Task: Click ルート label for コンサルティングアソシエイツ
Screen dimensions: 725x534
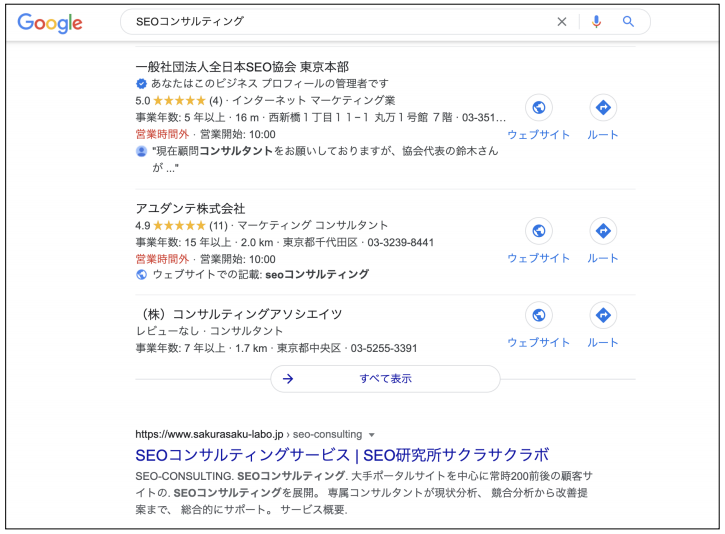Action: [x=603, y=343]
